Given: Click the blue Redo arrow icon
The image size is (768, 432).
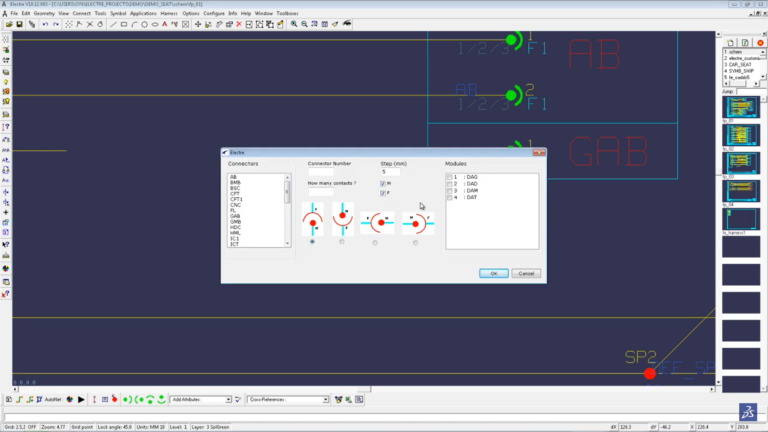Looking at the screenshot, I should click(x=55, y=24).
